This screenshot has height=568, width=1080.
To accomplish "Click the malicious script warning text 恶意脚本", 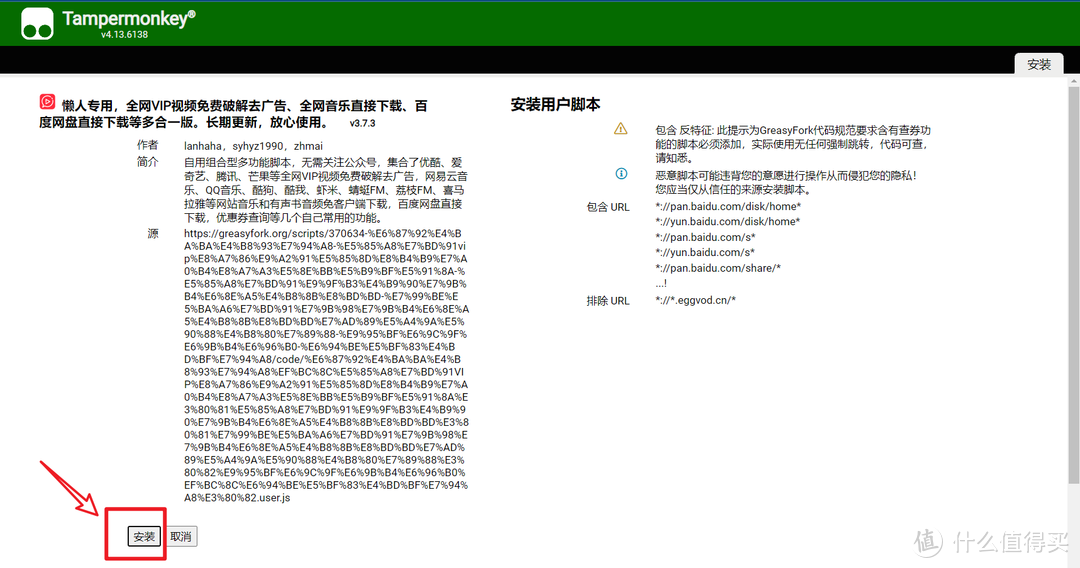I will [786, 182].
